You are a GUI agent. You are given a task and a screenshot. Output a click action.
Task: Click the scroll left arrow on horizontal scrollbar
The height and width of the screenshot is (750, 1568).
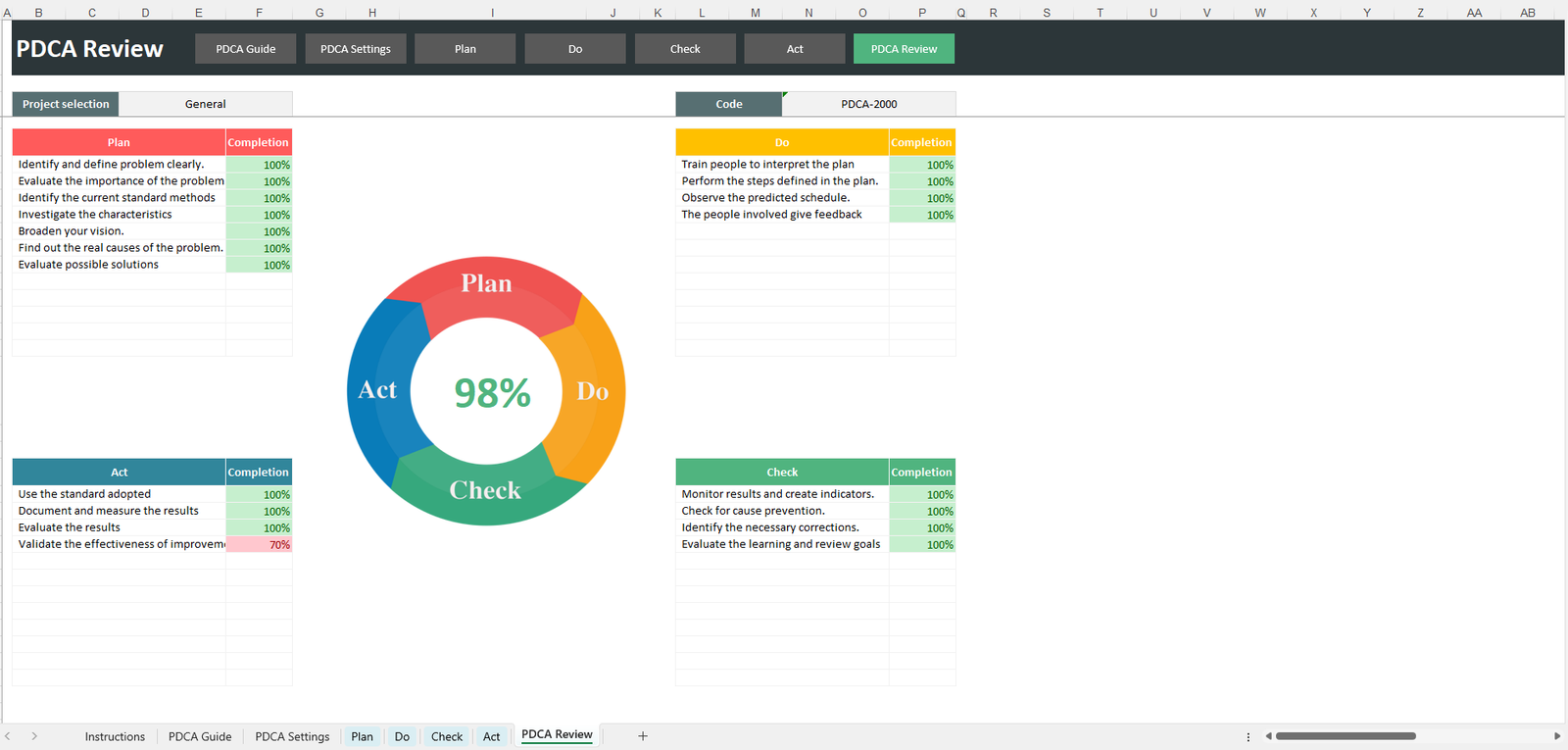click(x=1268, y=736)
